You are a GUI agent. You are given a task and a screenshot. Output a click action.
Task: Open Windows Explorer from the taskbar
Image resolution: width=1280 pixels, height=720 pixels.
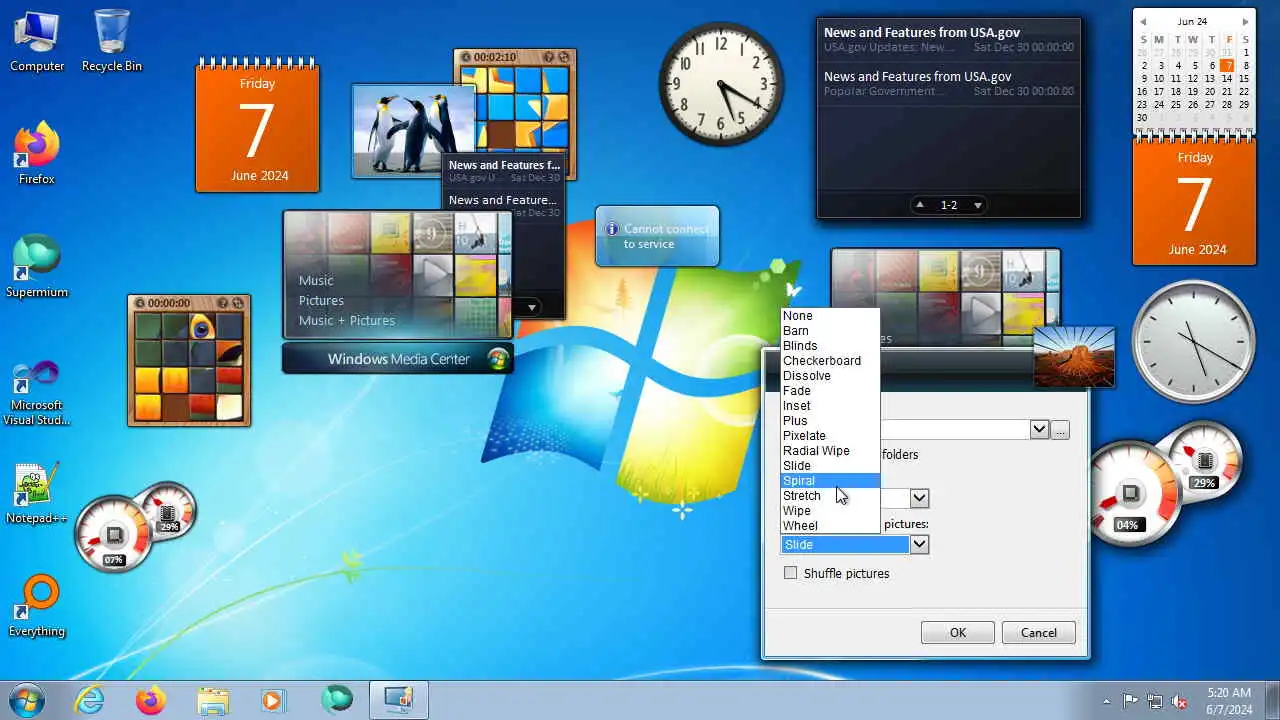tap(213, 700)
